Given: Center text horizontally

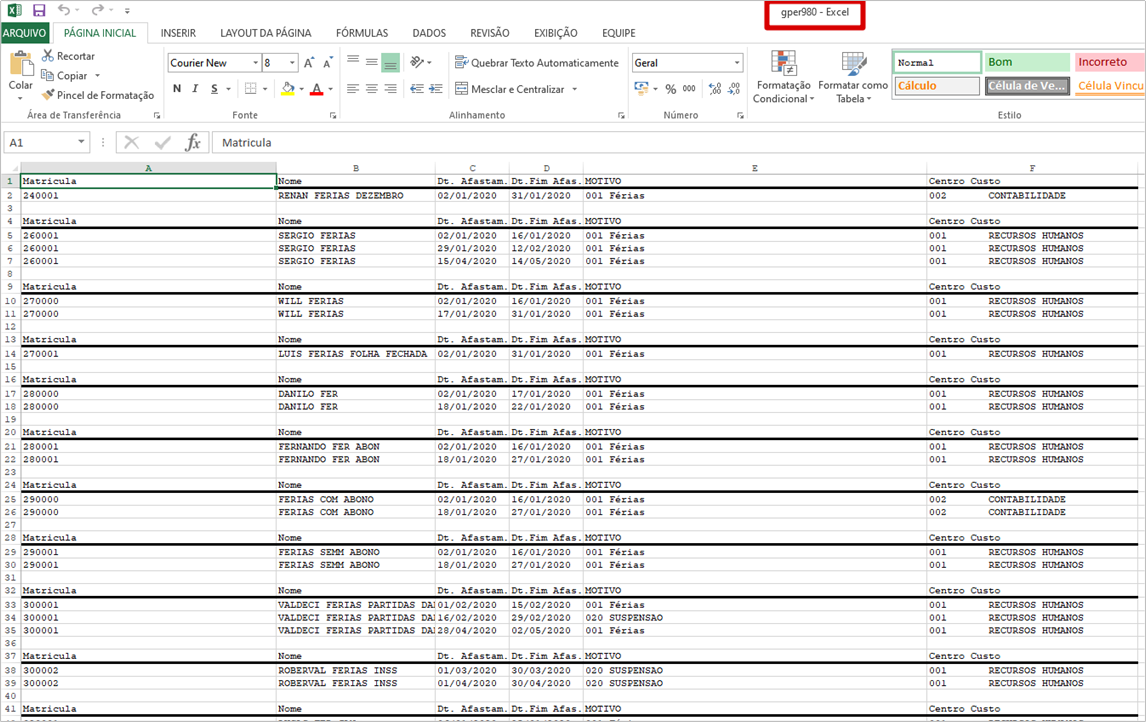Looking at the screenshot, I should [372, 88].
